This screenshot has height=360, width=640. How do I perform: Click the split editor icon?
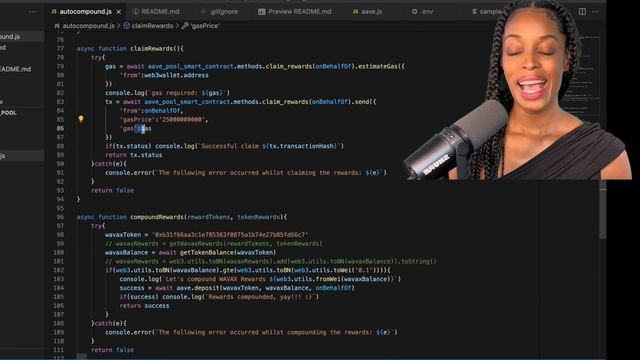[582, 11]
